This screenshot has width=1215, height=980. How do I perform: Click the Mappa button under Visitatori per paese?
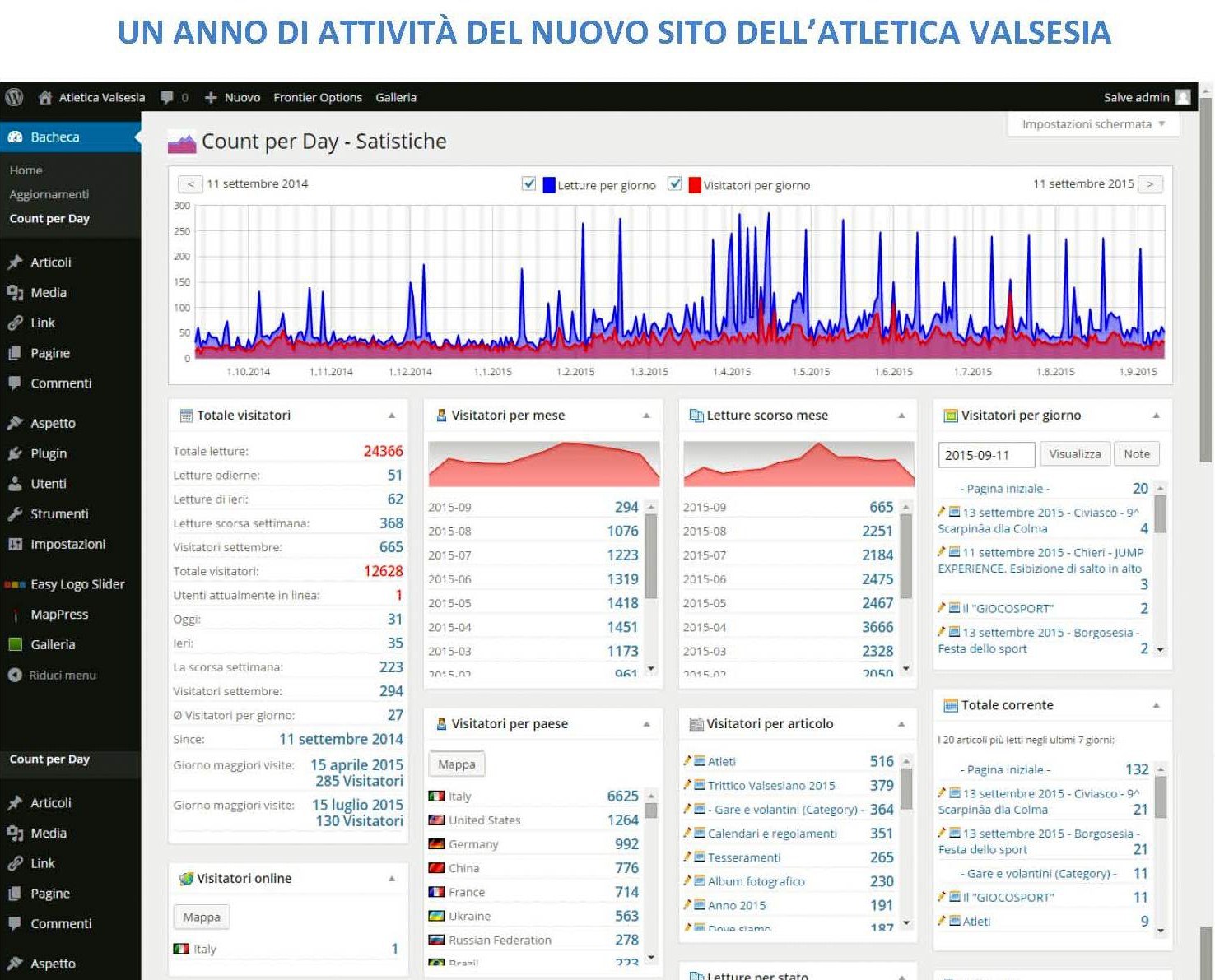tap(457, 764)
